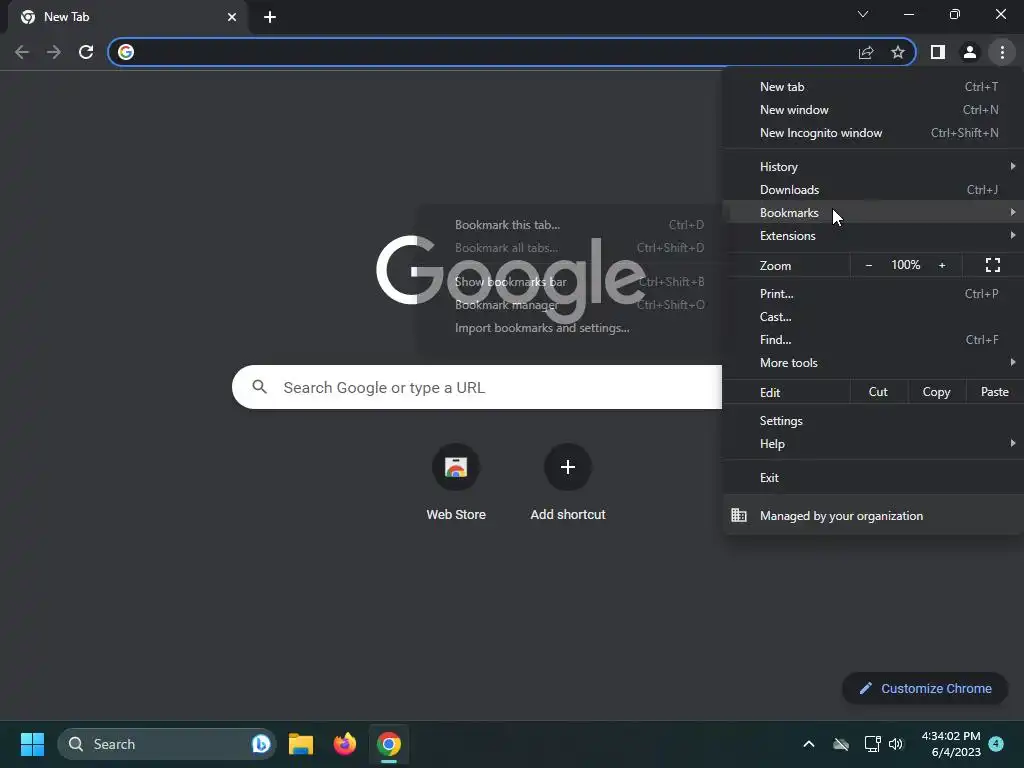
Task: Click Paste in the Edit row
Action: [x=995, y=392]
